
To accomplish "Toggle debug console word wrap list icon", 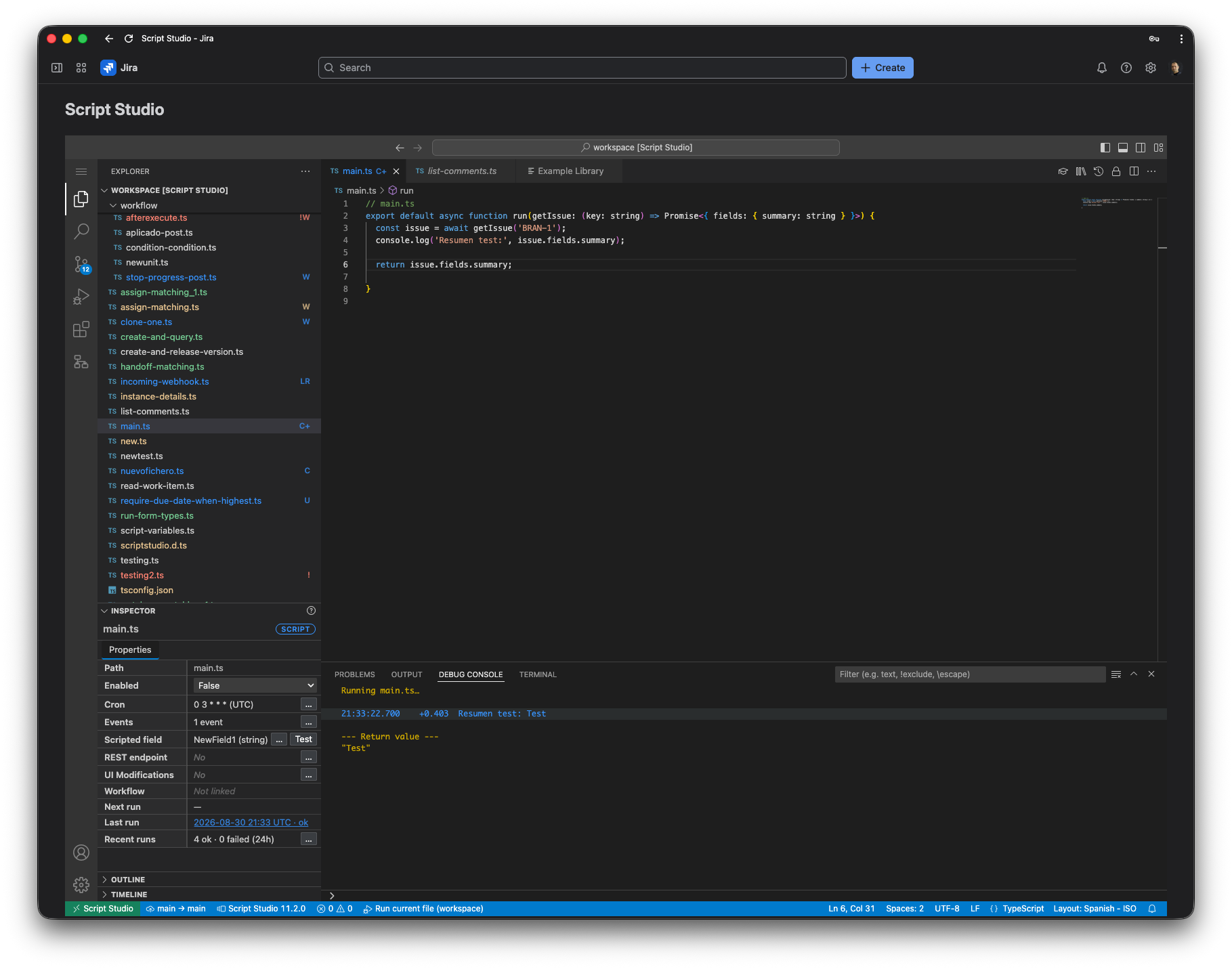I will coord(1116,674).
